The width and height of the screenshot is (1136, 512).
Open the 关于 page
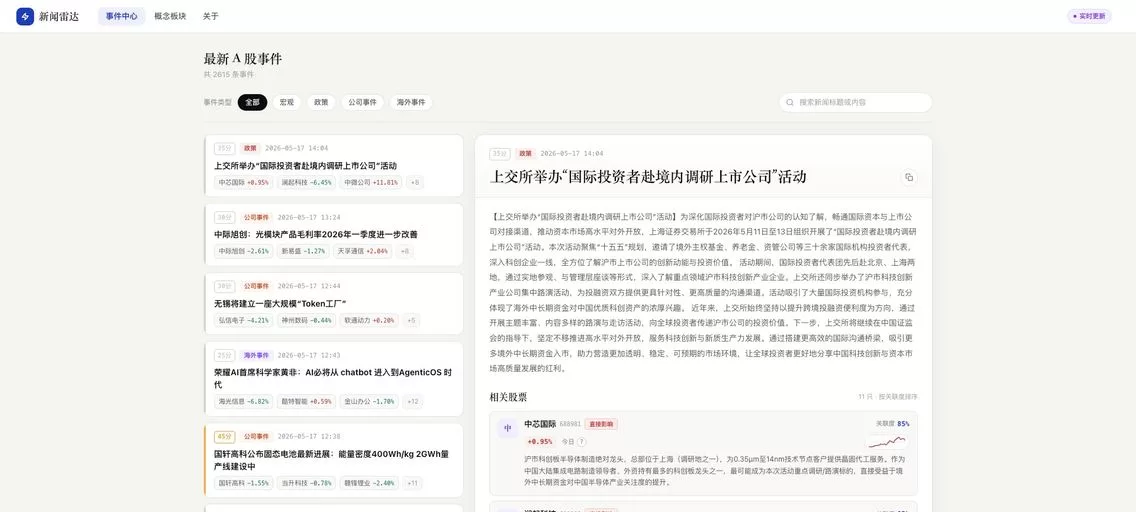point(211,16)
